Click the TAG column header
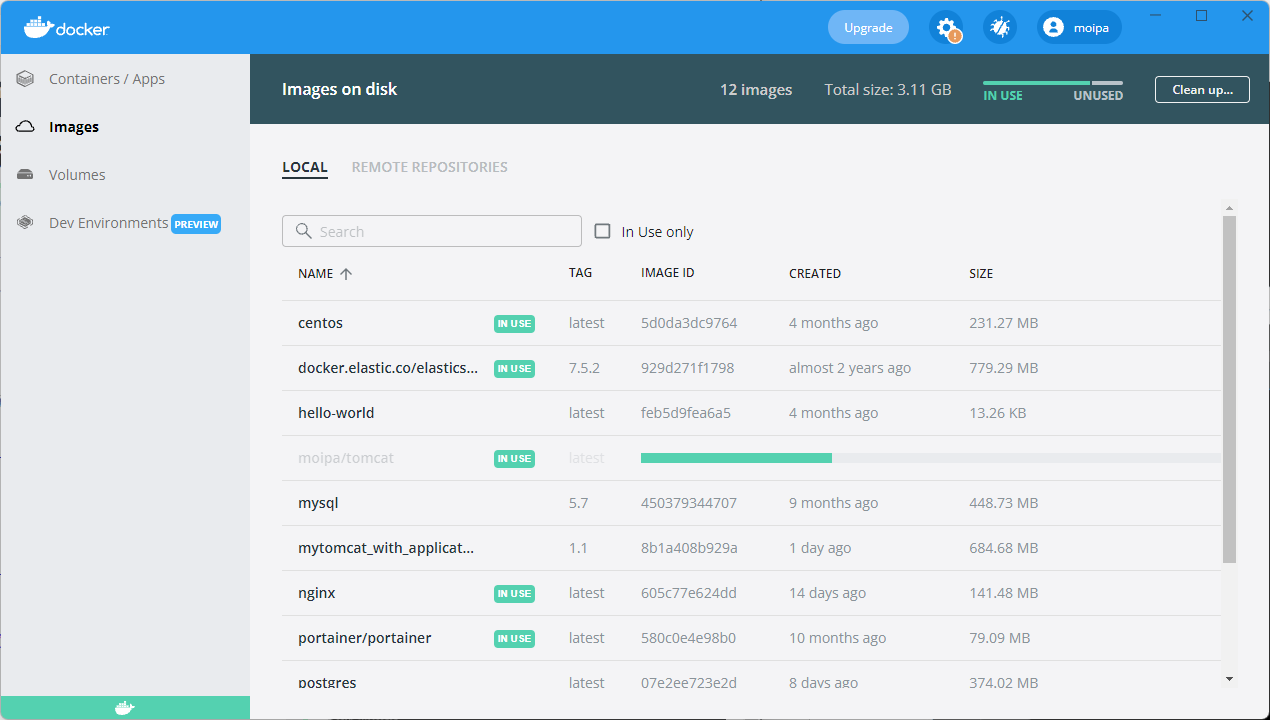This screenshot has width=1270, height=720. coord(580,274)
